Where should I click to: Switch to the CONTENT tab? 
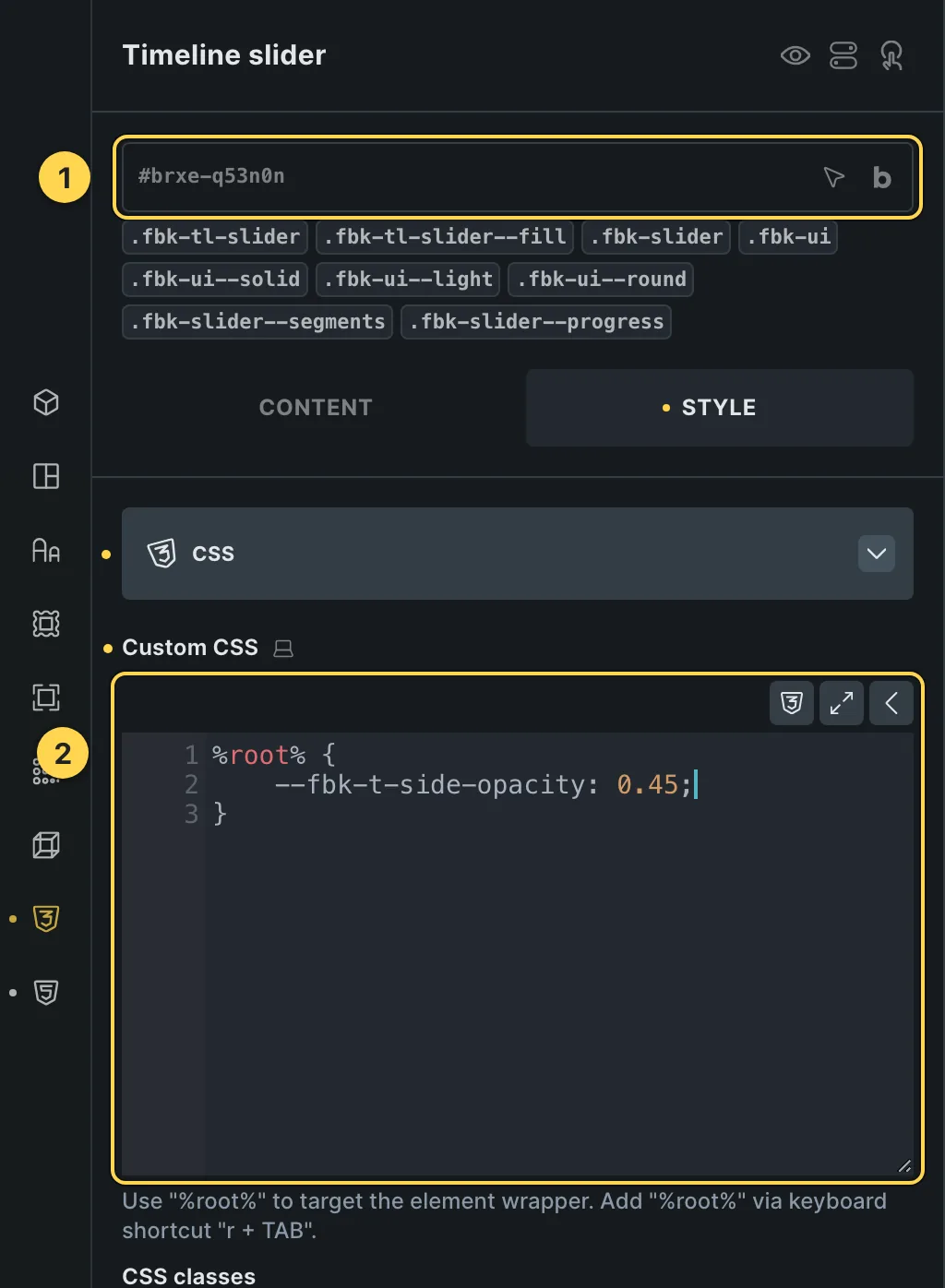click(x=316, y=408)
